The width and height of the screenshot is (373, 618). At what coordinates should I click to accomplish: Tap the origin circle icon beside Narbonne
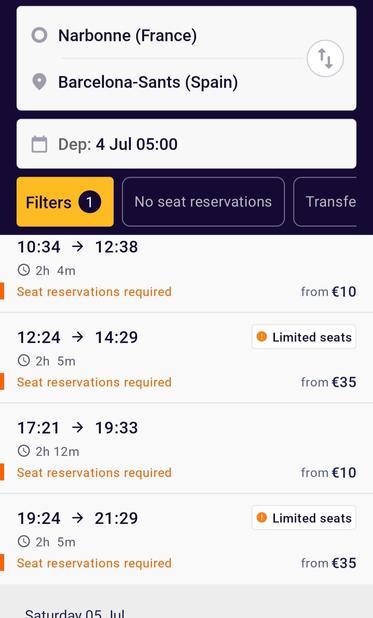point(39,35)
